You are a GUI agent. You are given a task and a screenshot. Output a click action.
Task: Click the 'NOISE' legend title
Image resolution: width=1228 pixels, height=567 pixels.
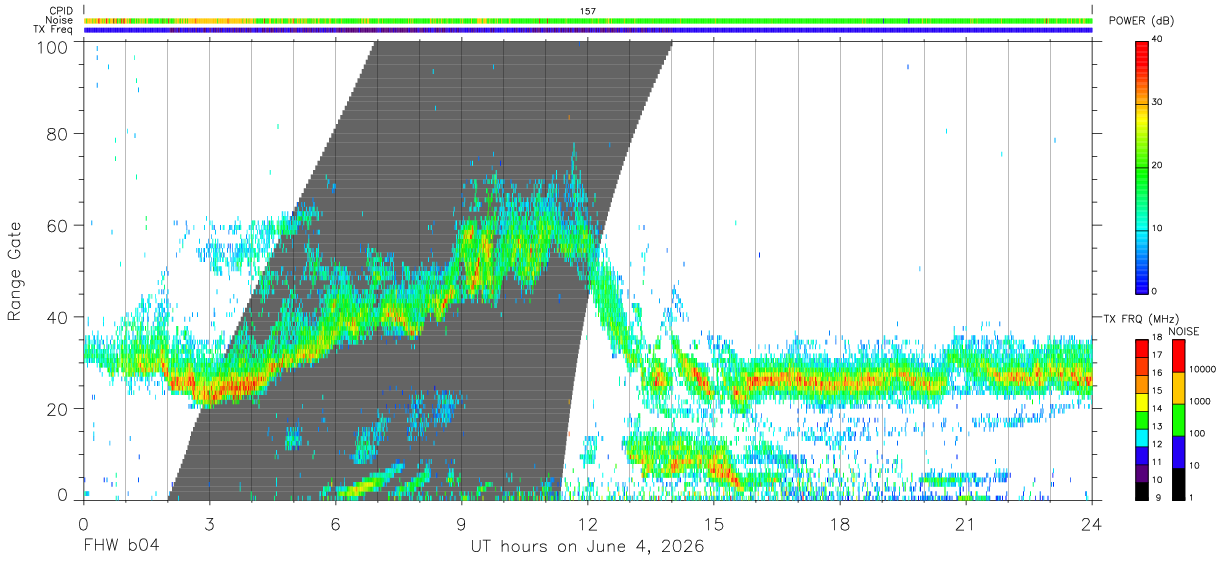pos(1184,331)
